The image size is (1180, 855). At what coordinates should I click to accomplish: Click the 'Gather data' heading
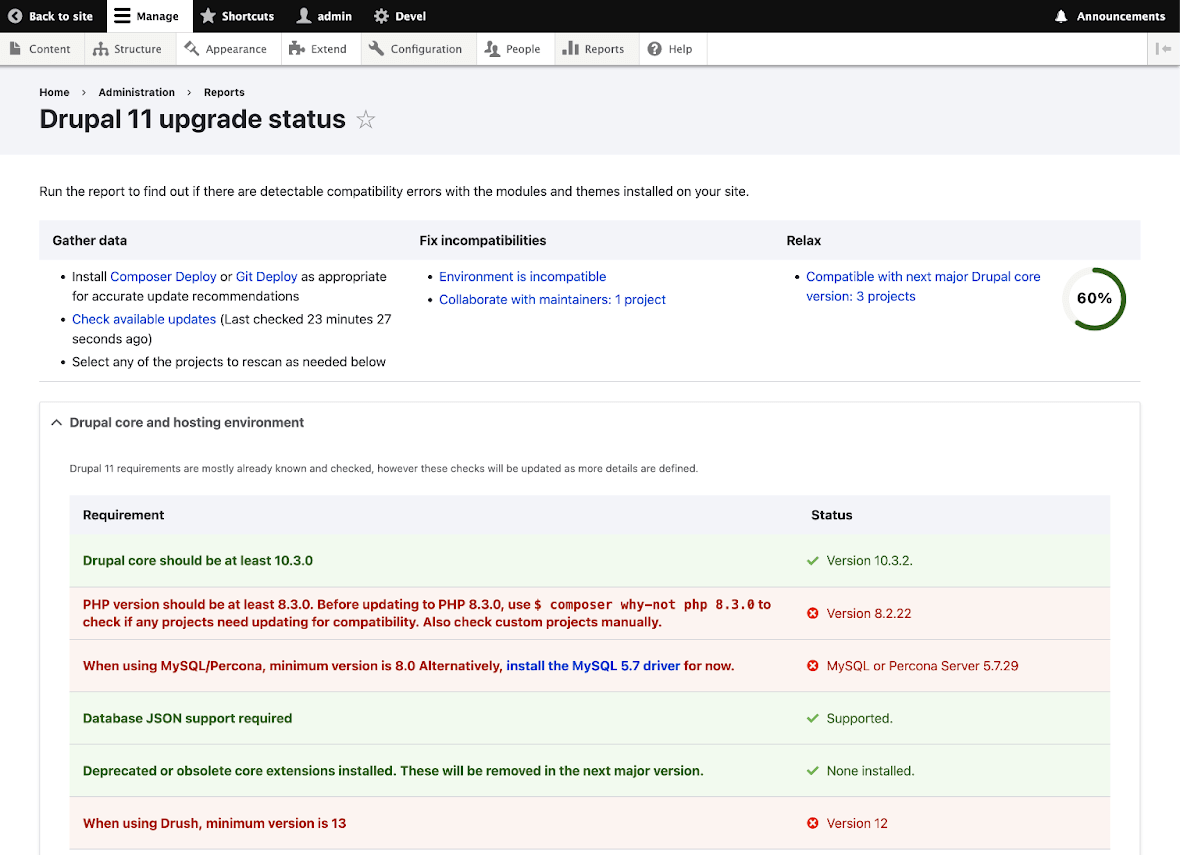[x=90, y=240]
